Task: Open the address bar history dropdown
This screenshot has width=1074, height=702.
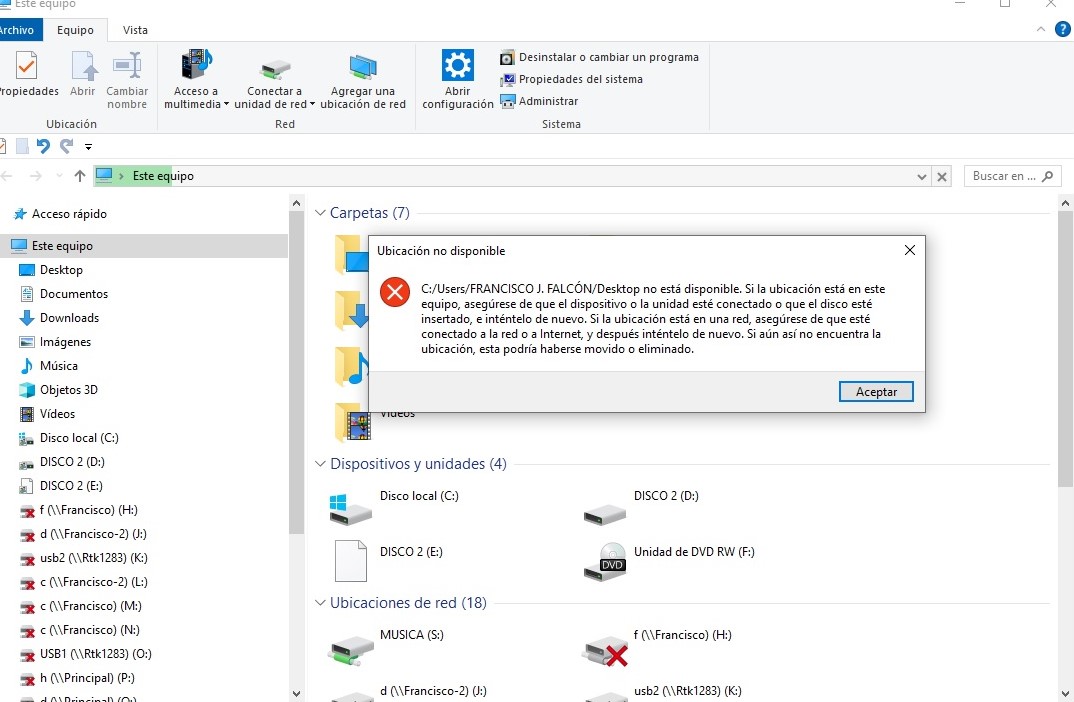Action: (x=921, y=177)
